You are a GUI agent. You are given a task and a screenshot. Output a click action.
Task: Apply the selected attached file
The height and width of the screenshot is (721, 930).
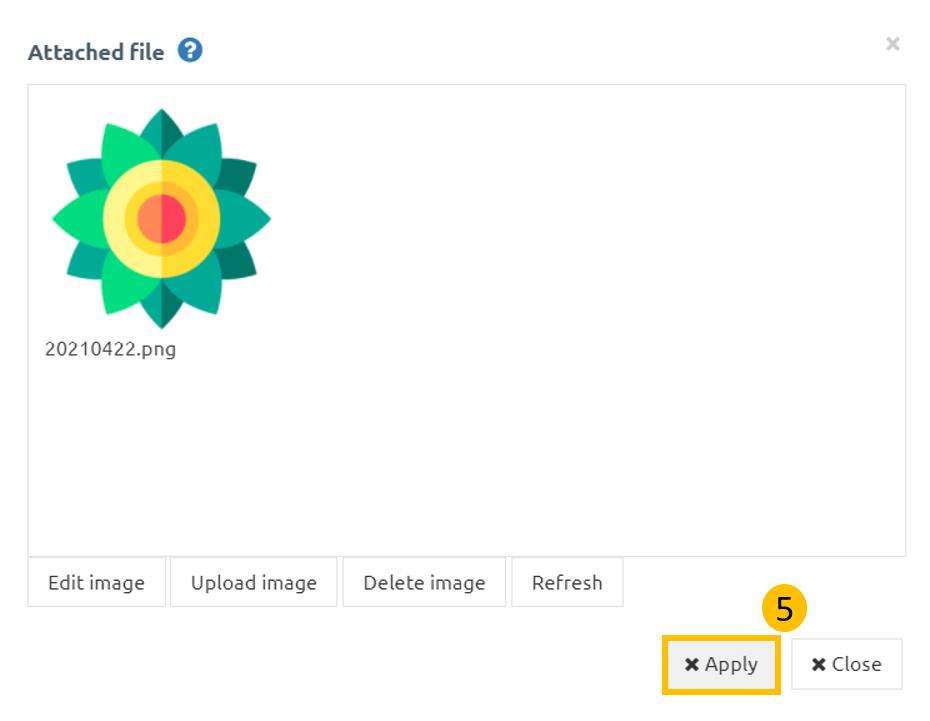[x=721, y=664]
